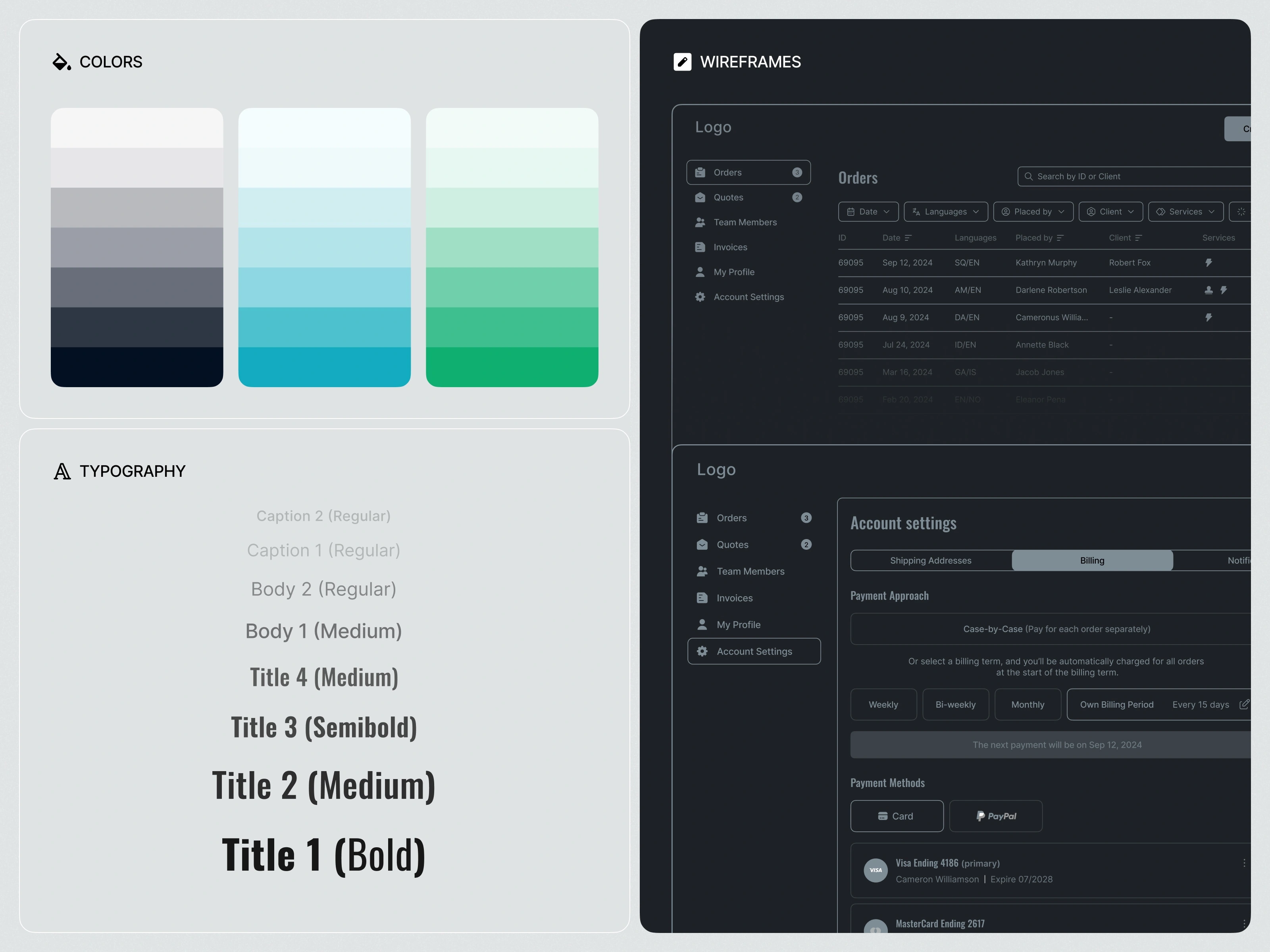This screenshot has width=1270, height=952.
Task: Pick the darkest green color swatch
Action: click(512, 367)
